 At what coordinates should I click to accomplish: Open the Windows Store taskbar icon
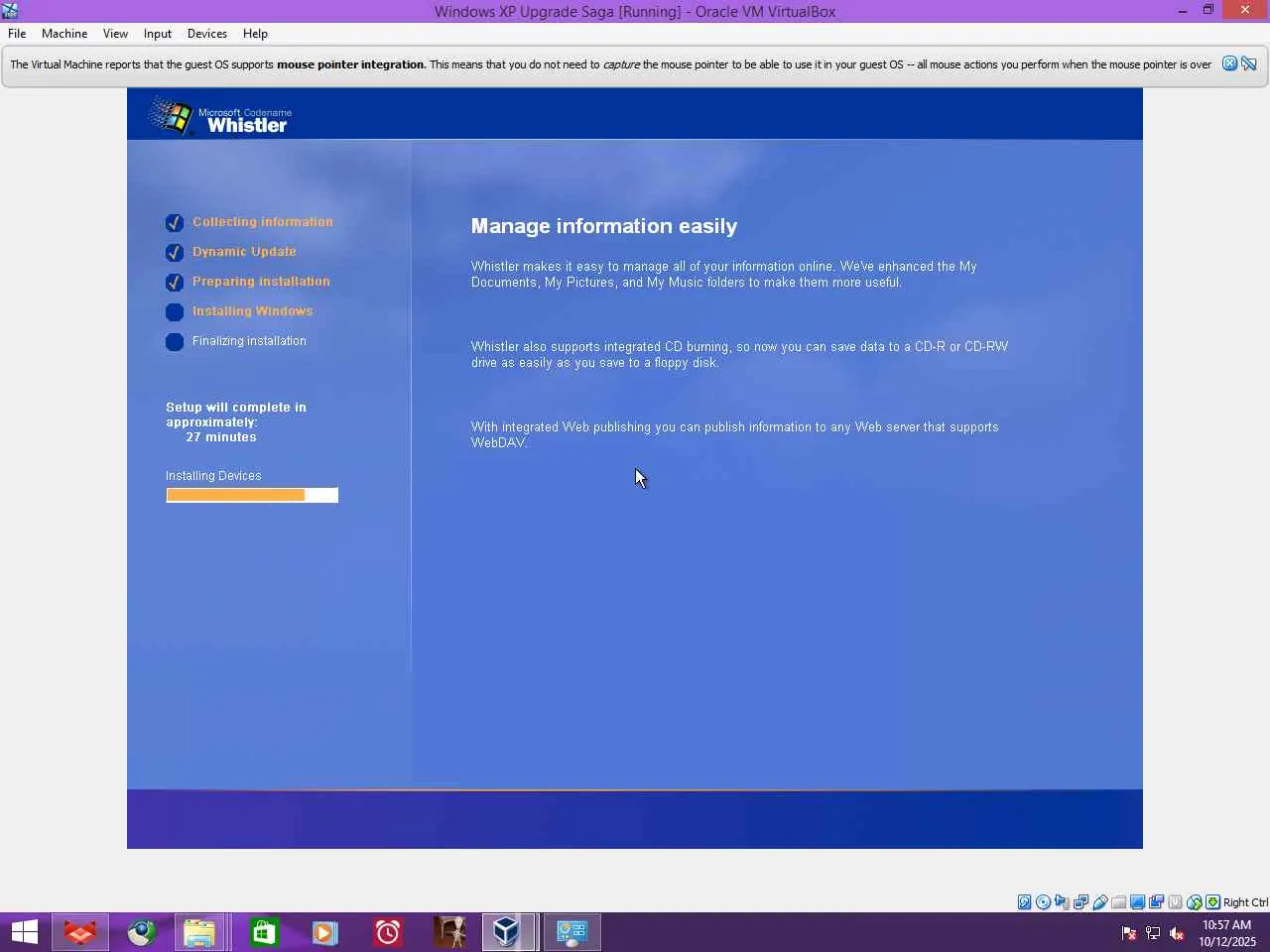pyautogui.click(x=264, y=932)
